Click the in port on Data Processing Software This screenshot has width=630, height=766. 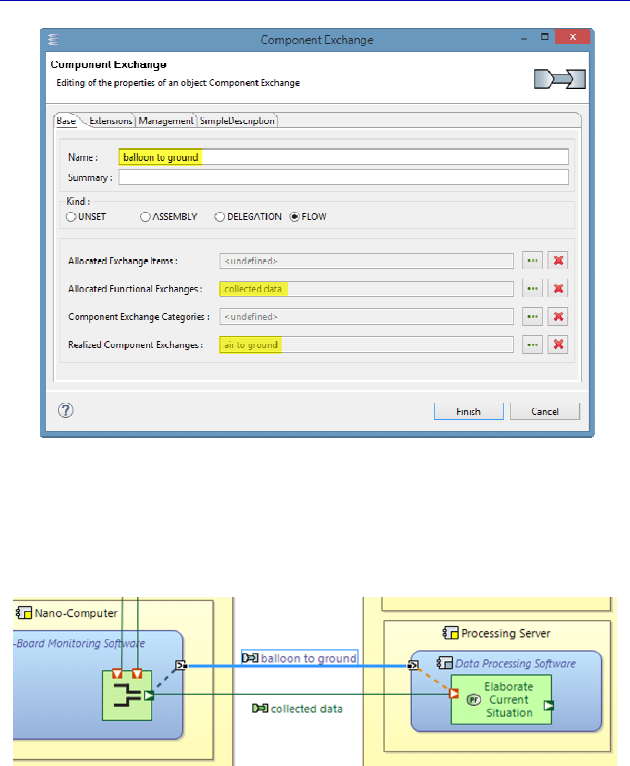(x=413, y=665)
